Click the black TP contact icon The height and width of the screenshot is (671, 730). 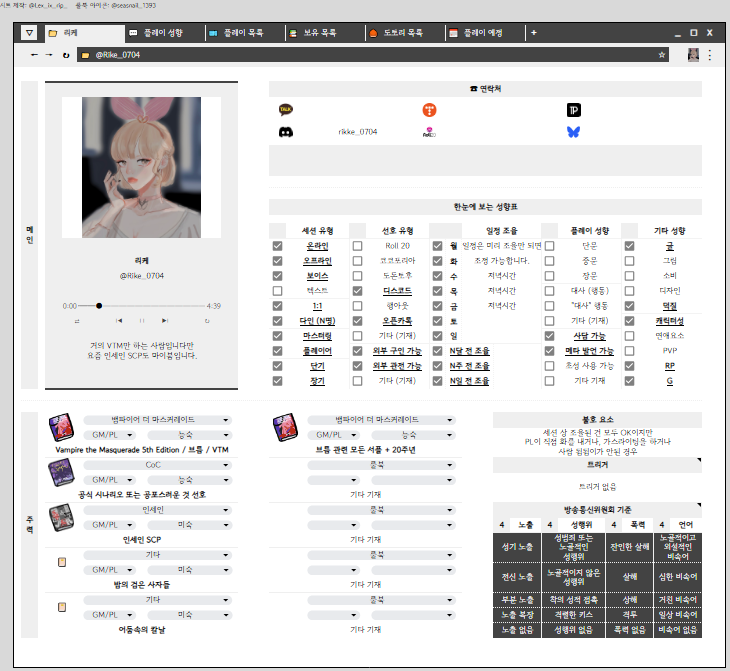(574, 110)
